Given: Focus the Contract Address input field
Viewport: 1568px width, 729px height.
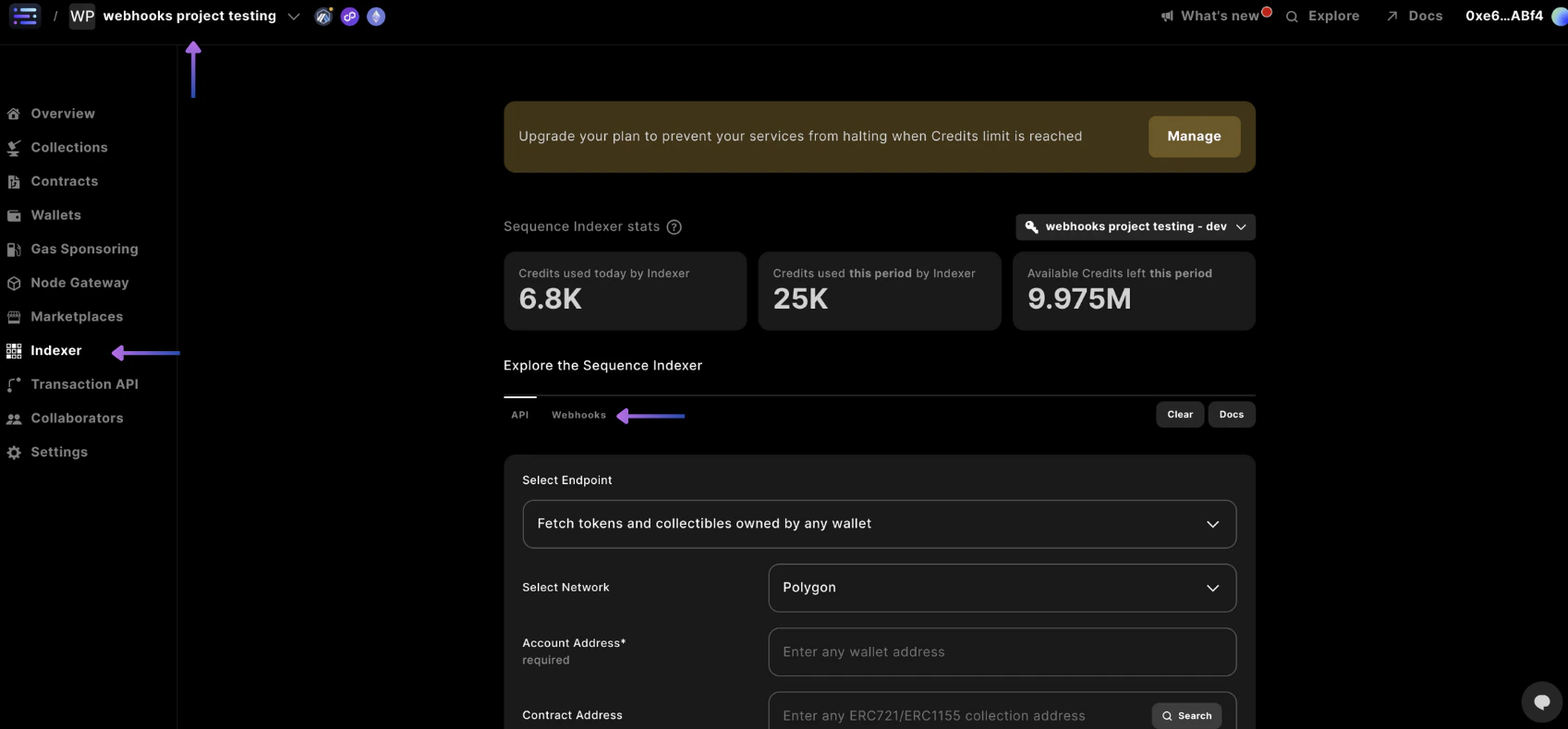Looking at the screenshot, I should point(961,716).
